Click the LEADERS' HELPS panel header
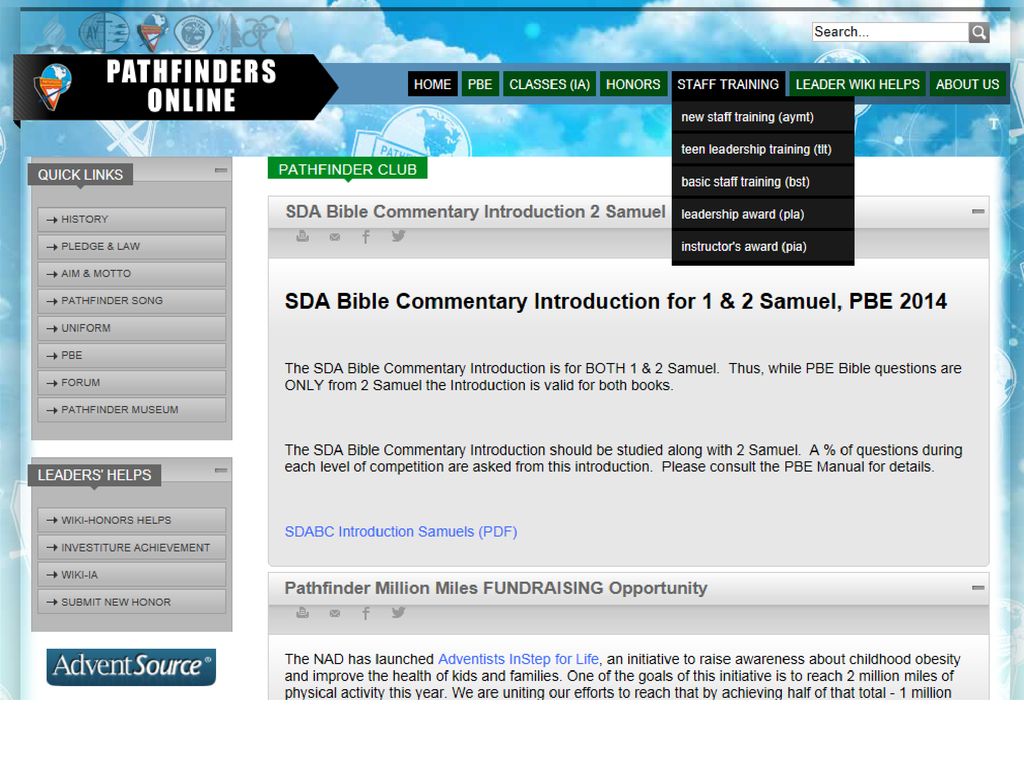This screenshot has width=1024, height=768. [95, 475]
